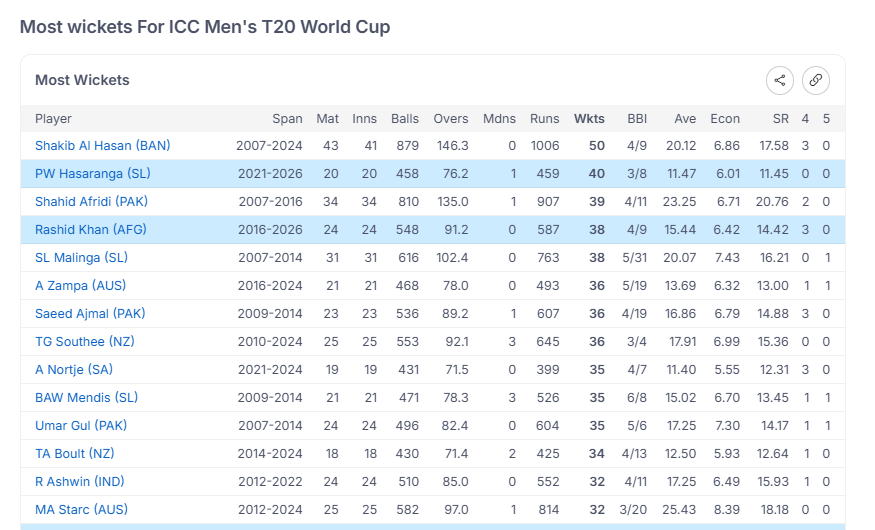This screenshot has height=530, width=875.
Task: Click the Wkts column header
Action: pos(589,119)
